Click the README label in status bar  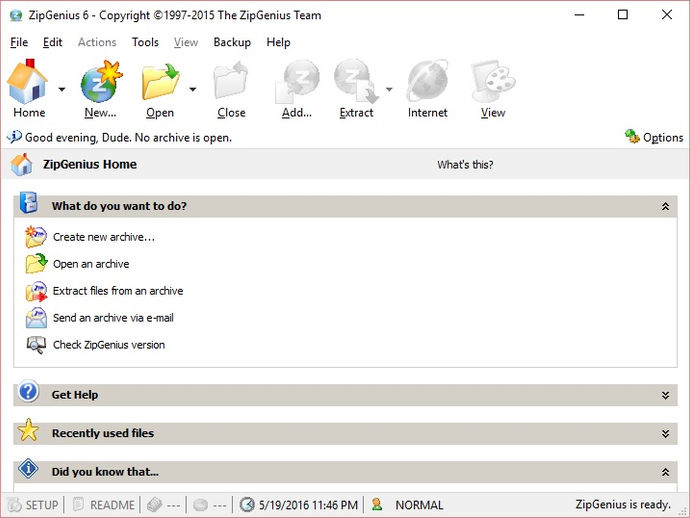[112, 505]
